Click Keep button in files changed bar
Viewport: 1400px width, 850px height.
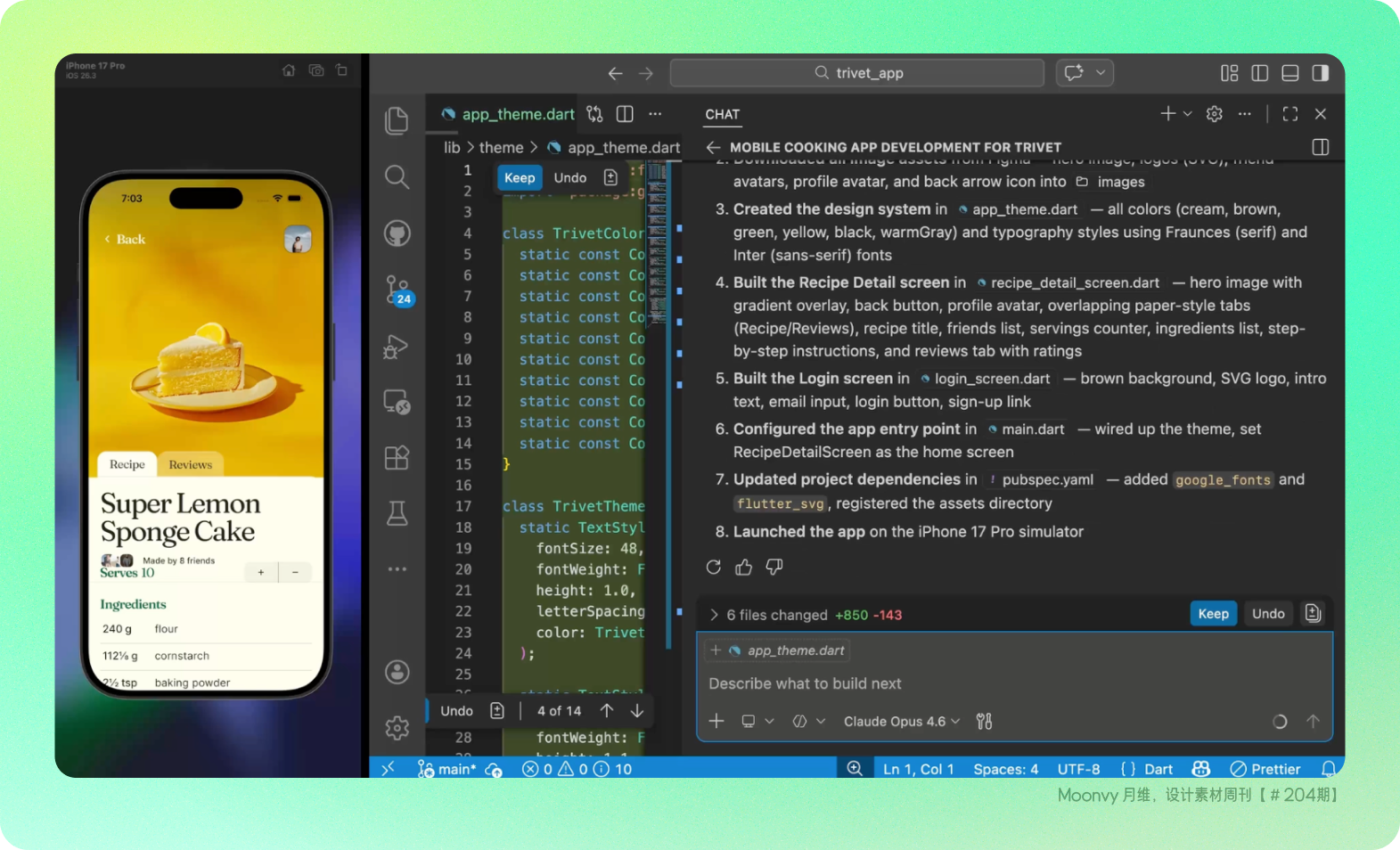point(1213,614)
